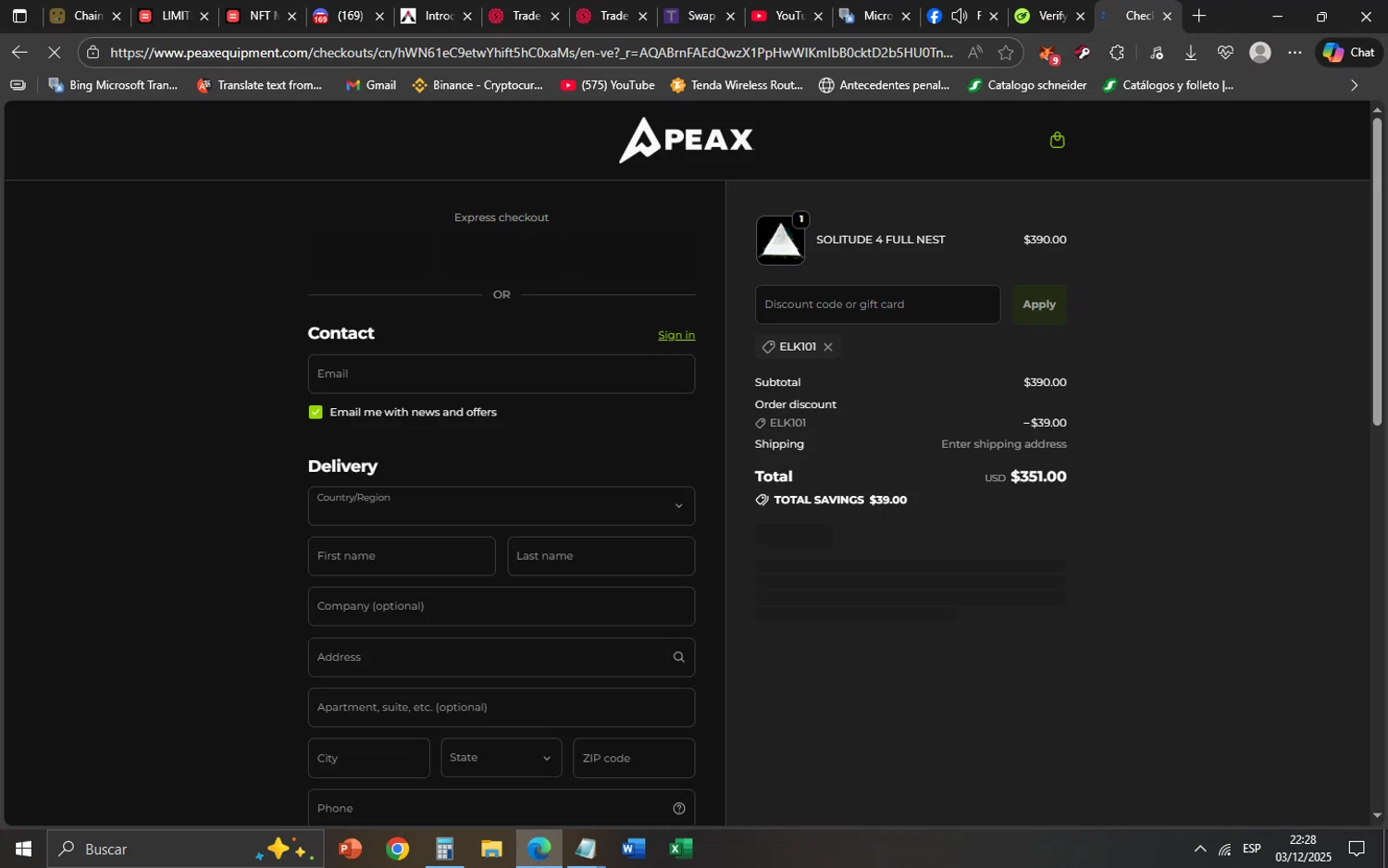The image size is (1388, 868).
Task: Open Copilot Chat sidebar
Action: pos(1349,53)
